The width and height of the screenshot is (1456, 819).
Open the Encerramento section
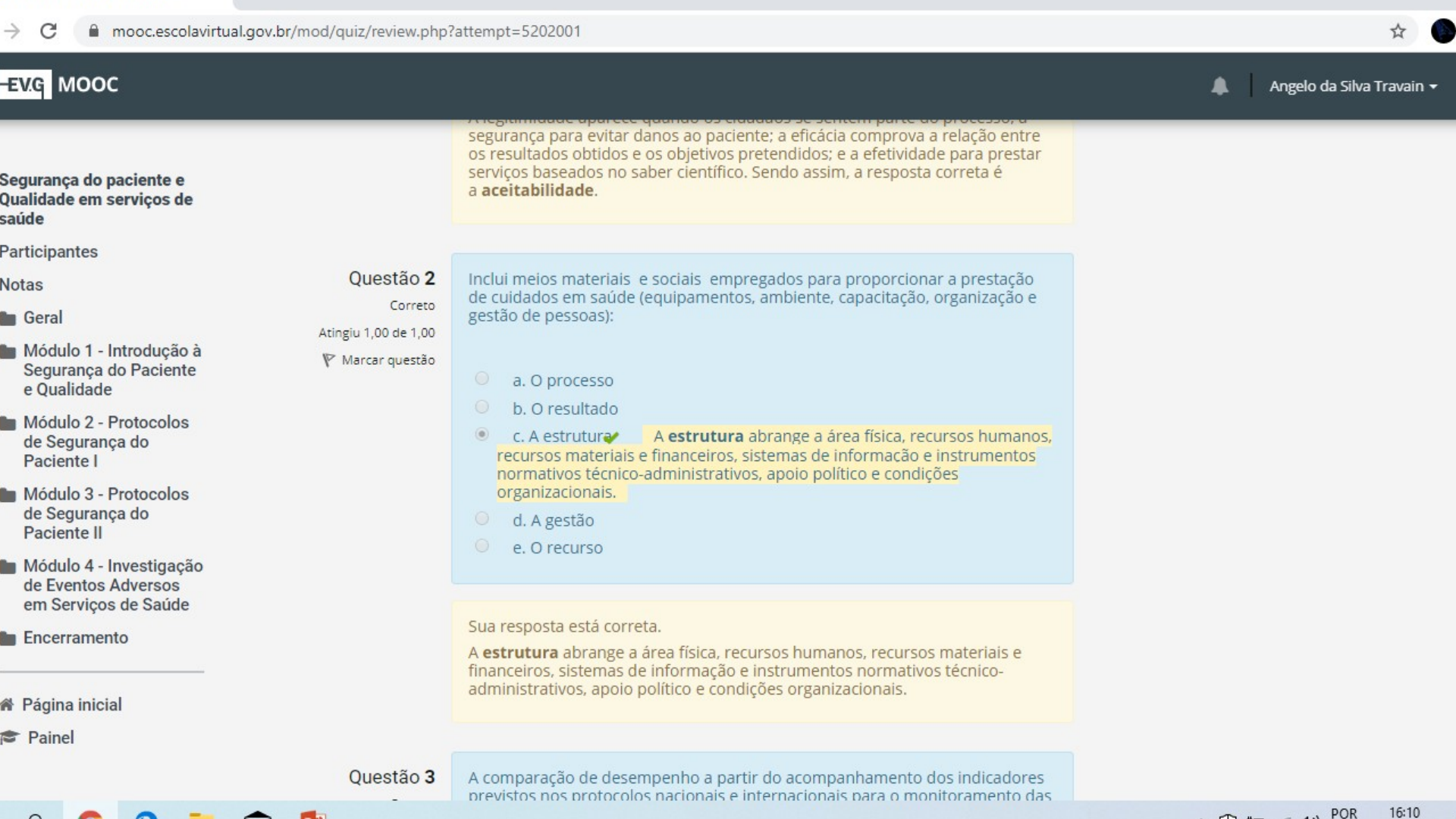pyautogui.click(x=76, y=638)
